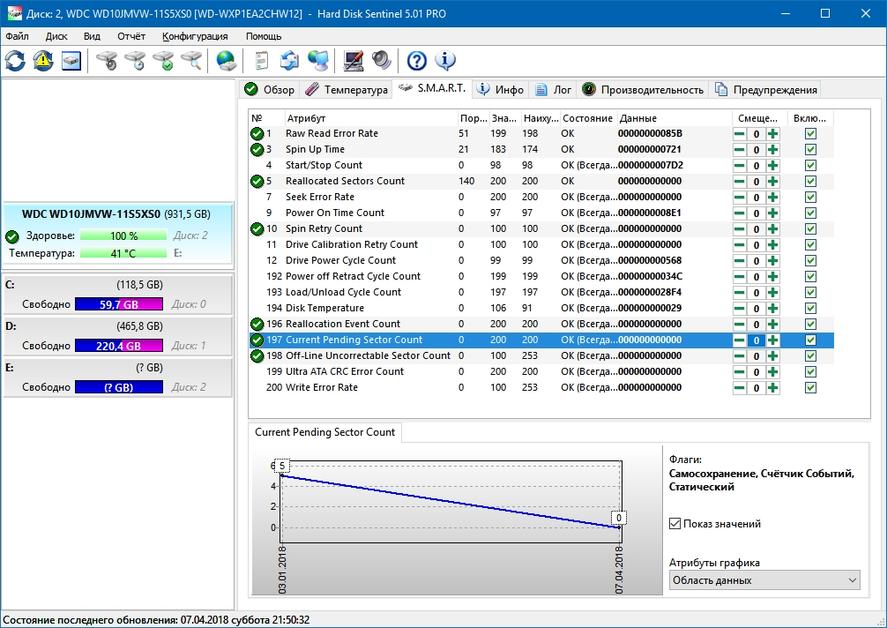Decrease offset for Disk Temperature
The height and width of the screenshot is (628, 887).
(x=739, y=308)
